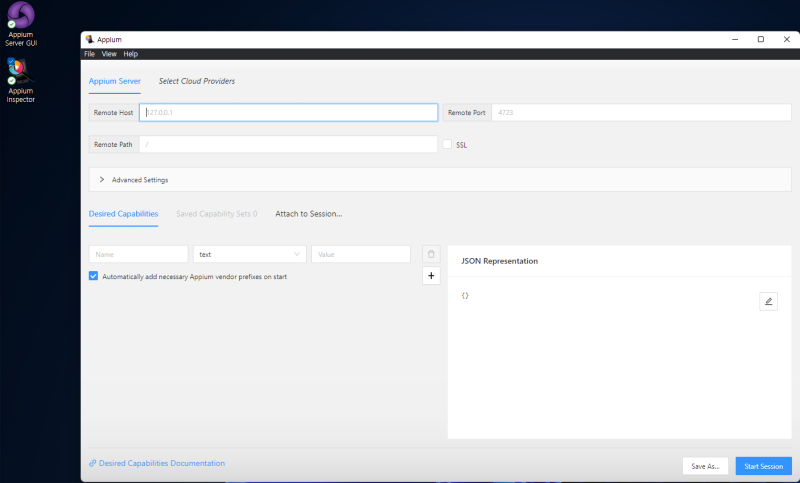
Task: Focus the Remote Host input field
Action: click(x=288, y=112)
